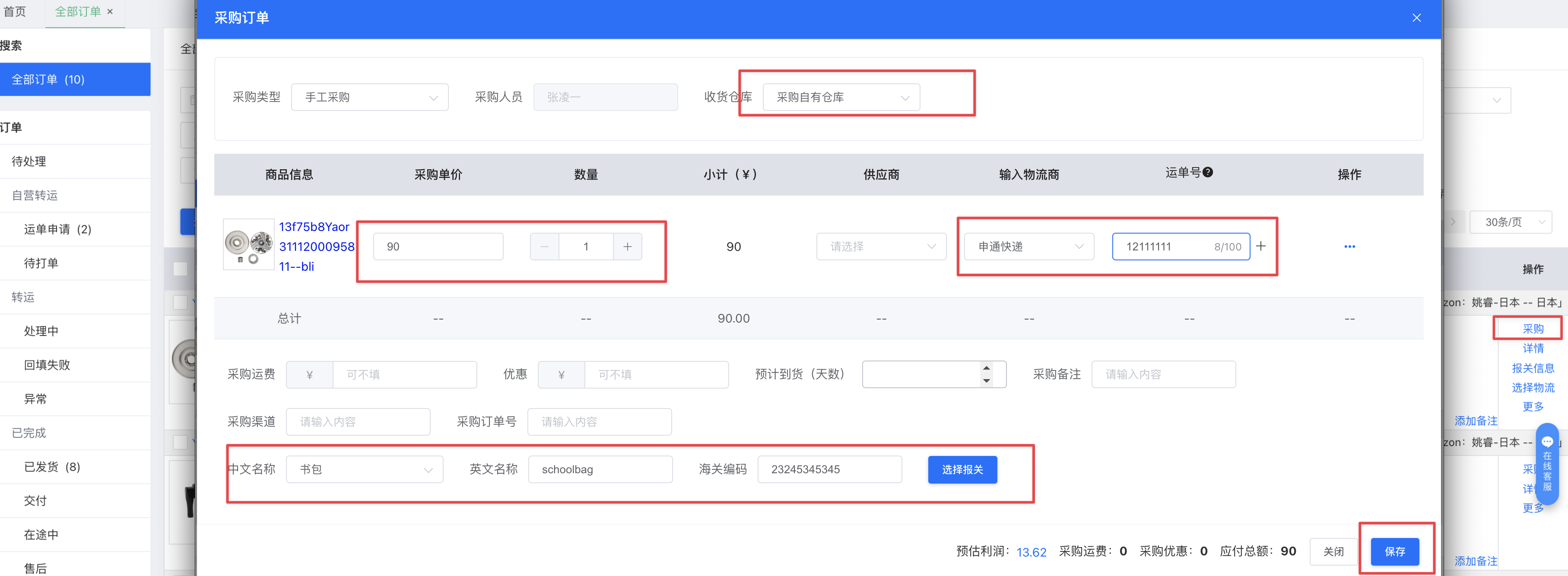The height and width of the screenshot is (576, 1568).
Task: Open the three-dot operations menu in row
Action: [1349, 247]
